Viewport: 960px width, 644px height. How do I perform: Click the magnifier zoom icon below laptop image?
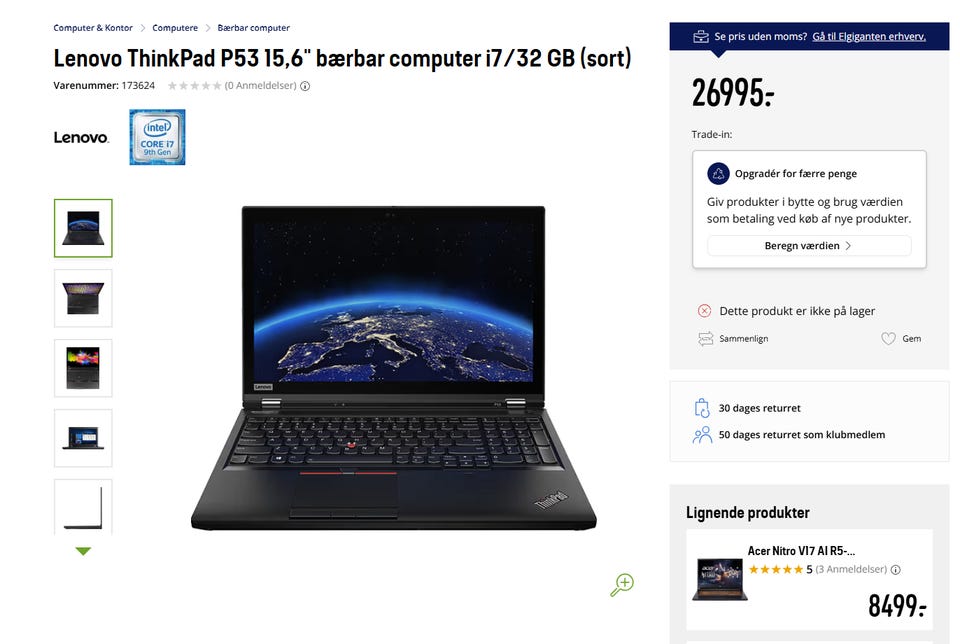pyautogui.click(x=621, y=585)
